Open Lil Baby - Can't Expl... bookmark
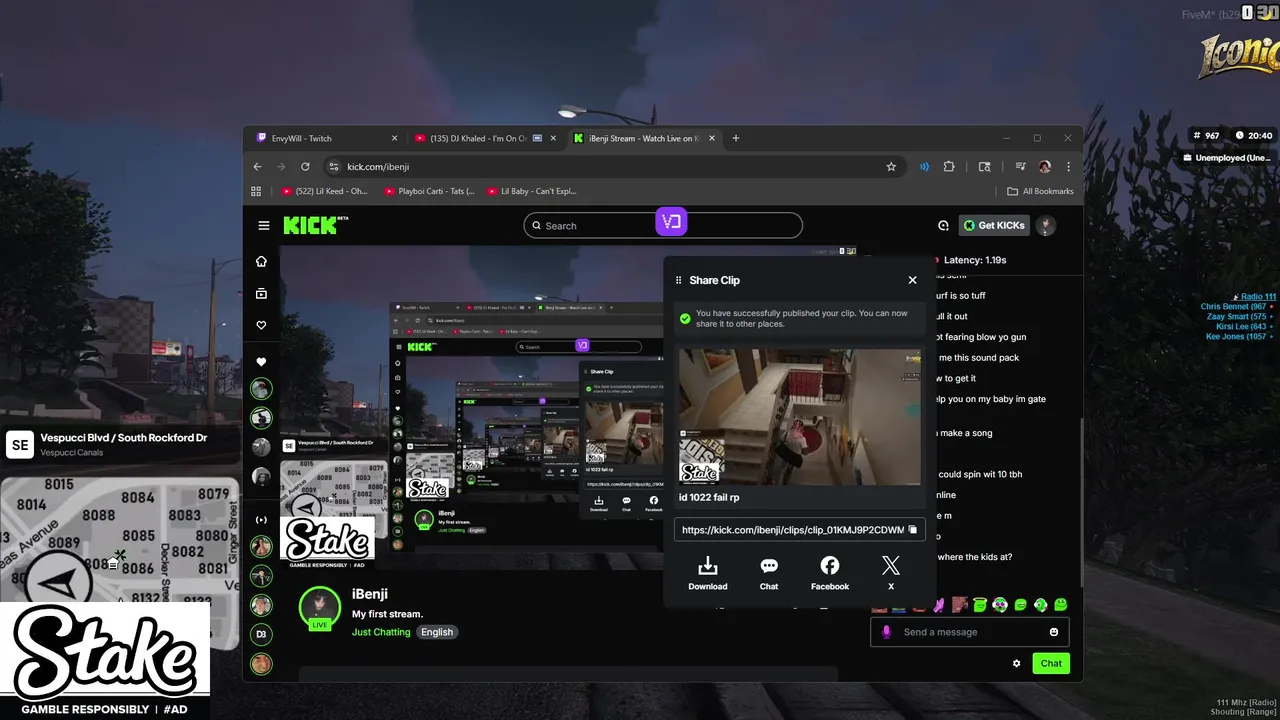The width and height of the screenshot is (1280, 720). (x=532, y=191)
